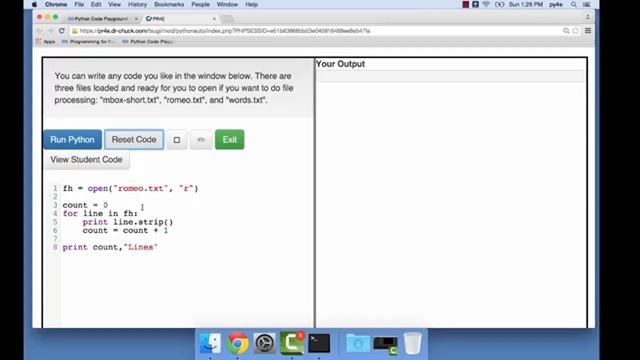Viewport: 640px width, 360px height.
Task: Click the undo arrow button beside Exit
Action: pos(201,140)
